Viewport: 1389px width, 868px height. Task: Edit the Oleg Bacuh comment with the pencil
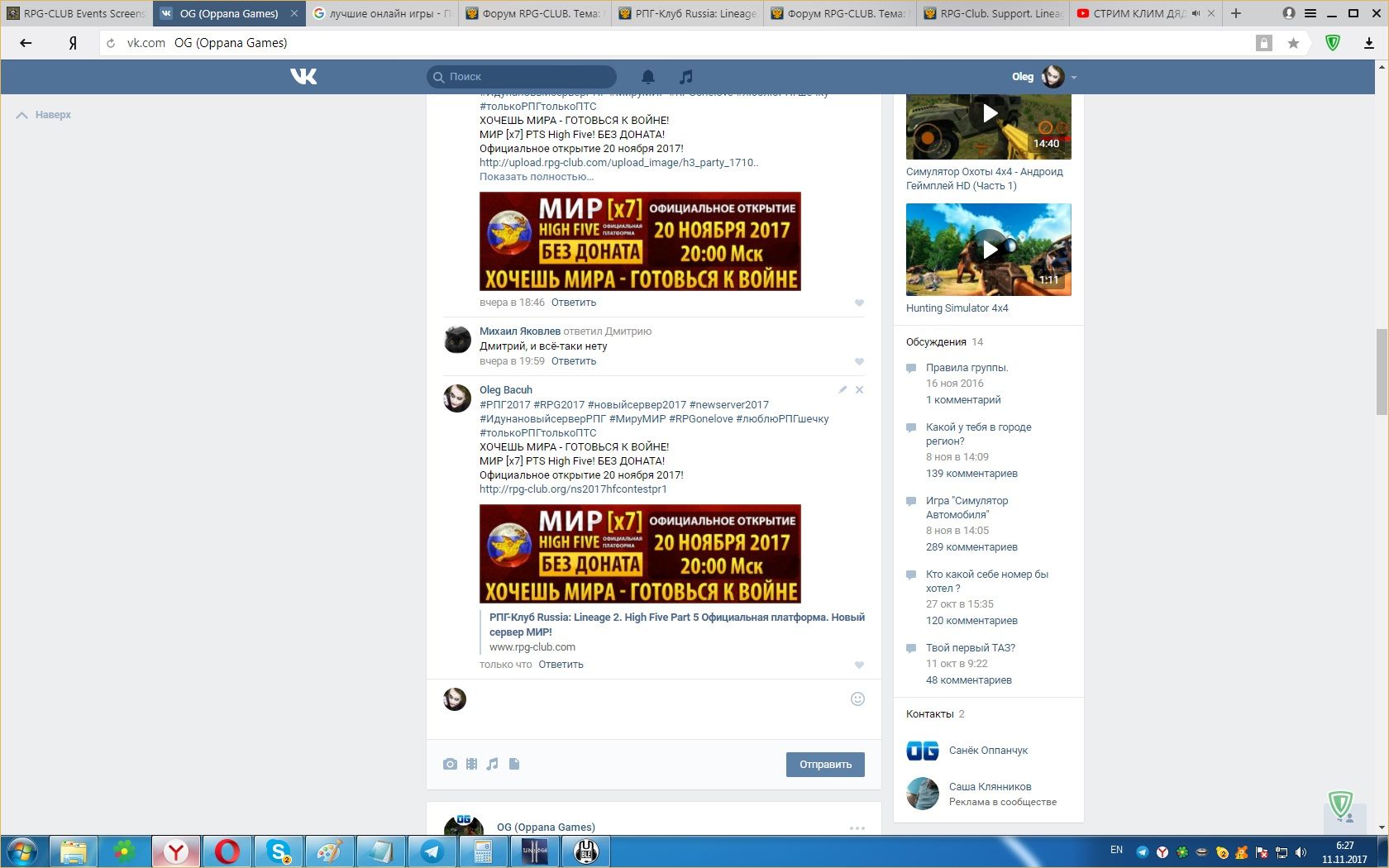(x=842, y=389)
